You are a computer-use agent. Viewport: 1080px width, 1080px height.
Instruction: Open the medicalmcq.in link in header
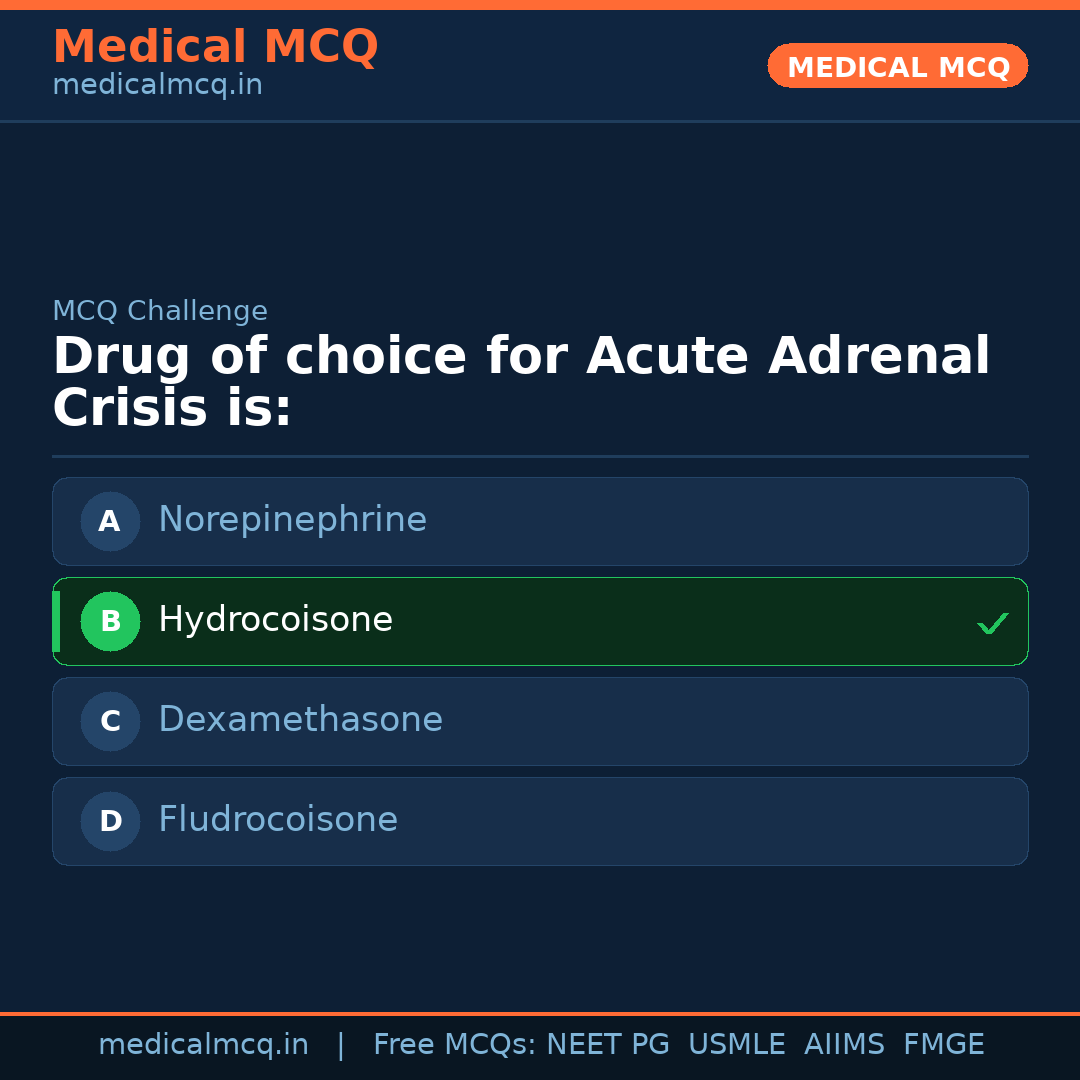click(x=157, y=86)
